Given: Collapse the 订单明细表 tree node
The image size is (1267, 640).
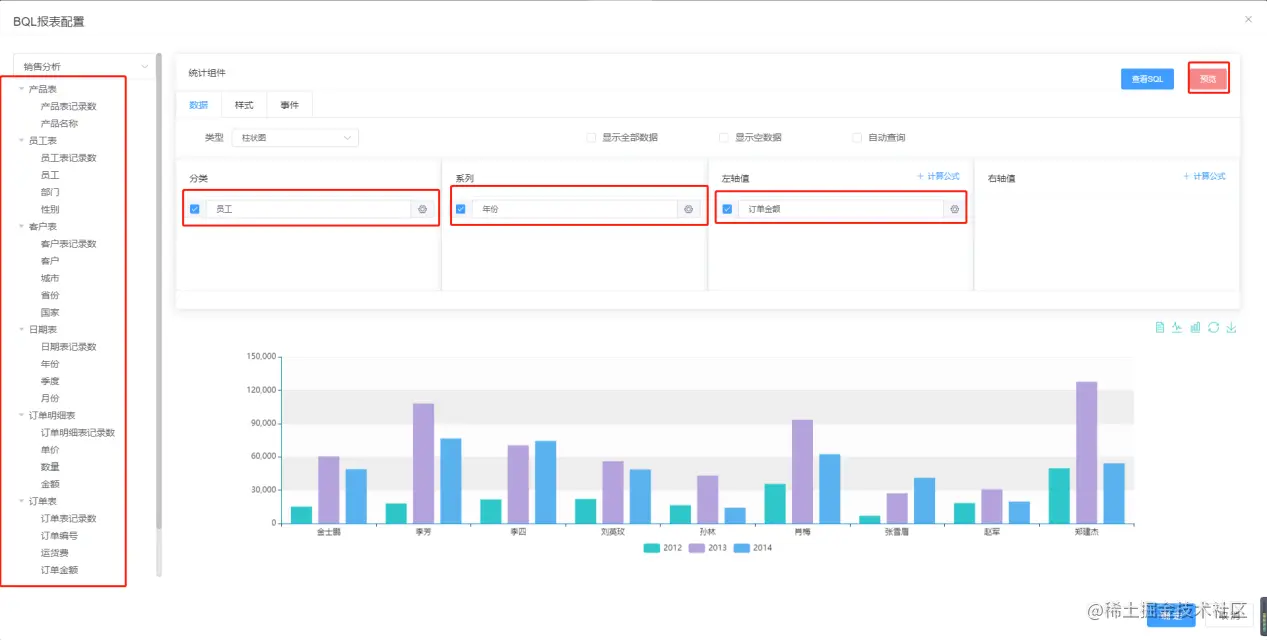Looking at the screenshot, I should pos(22,415).
